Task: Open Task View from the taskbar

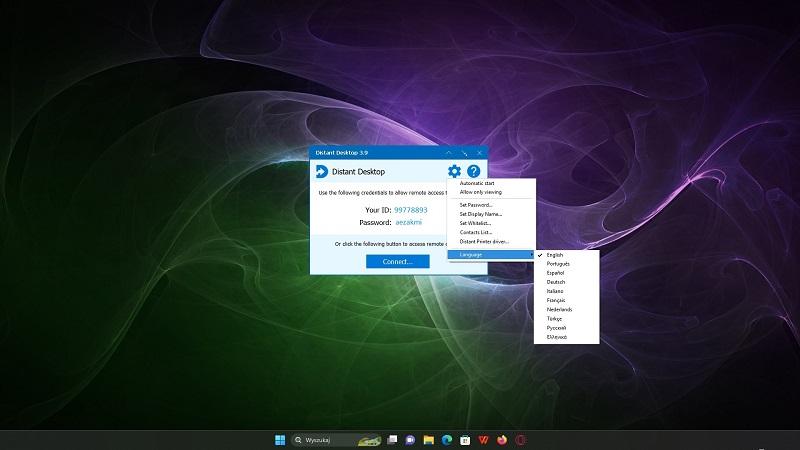Action: click(x=392, y=440)
